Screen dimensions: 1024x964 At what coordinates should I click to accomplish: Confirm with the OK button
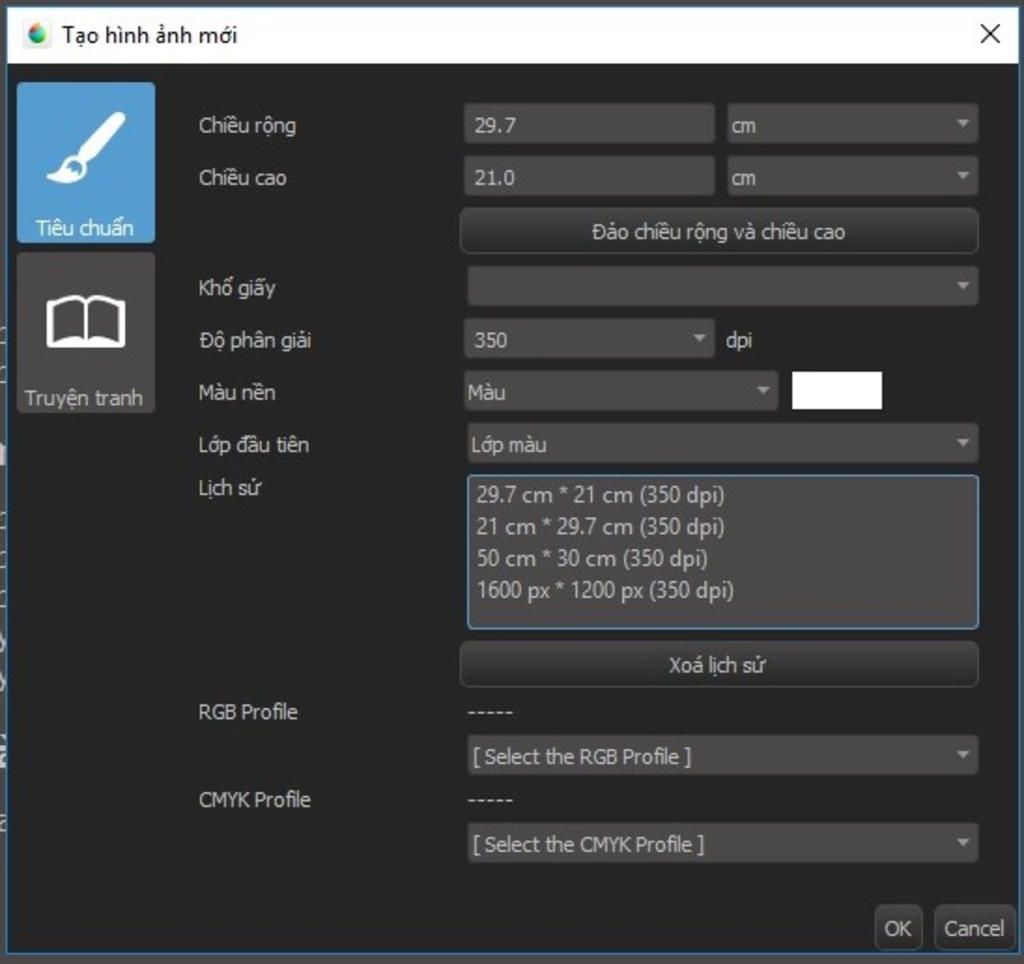point(898,928)
